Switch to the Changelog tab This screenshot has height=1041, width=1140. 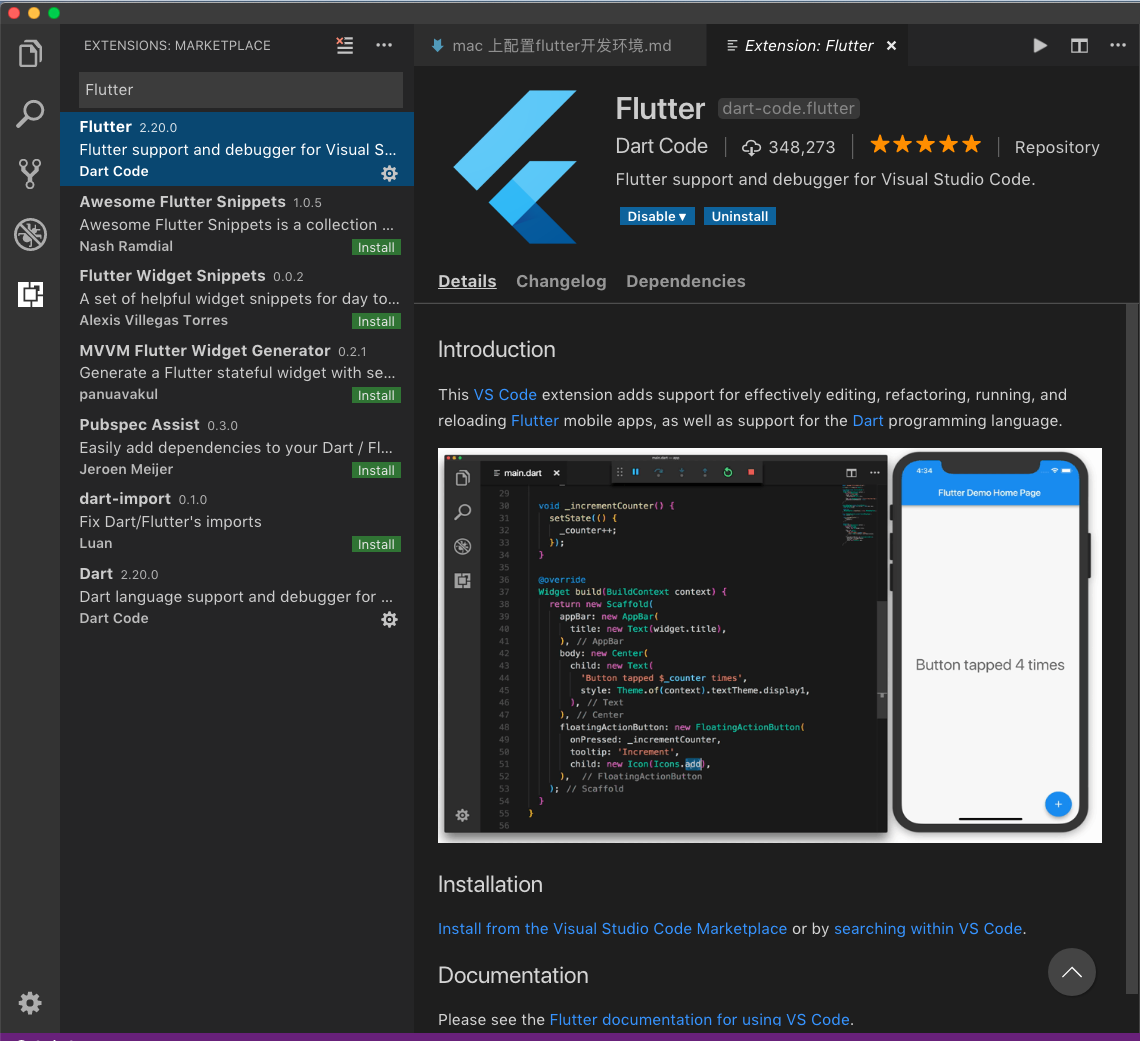(561, 281)
